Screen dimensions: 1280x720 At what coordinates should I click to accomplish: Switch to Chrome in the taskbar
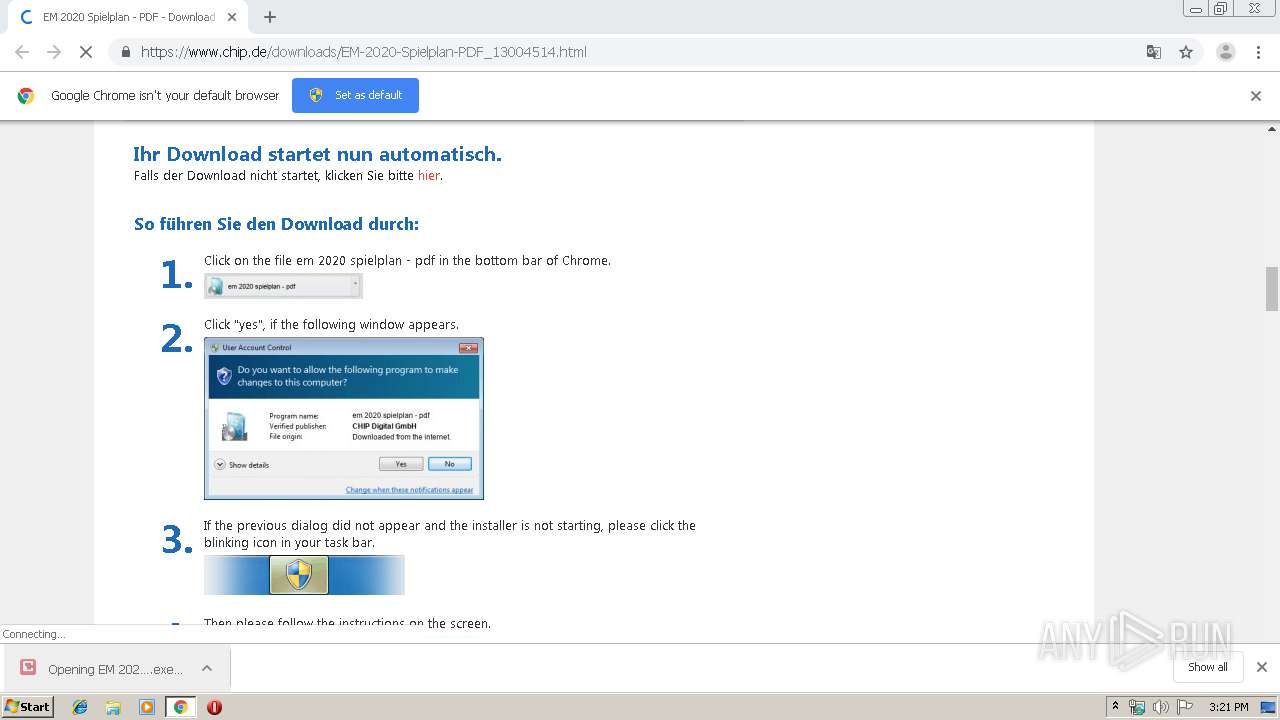(180, 707)
